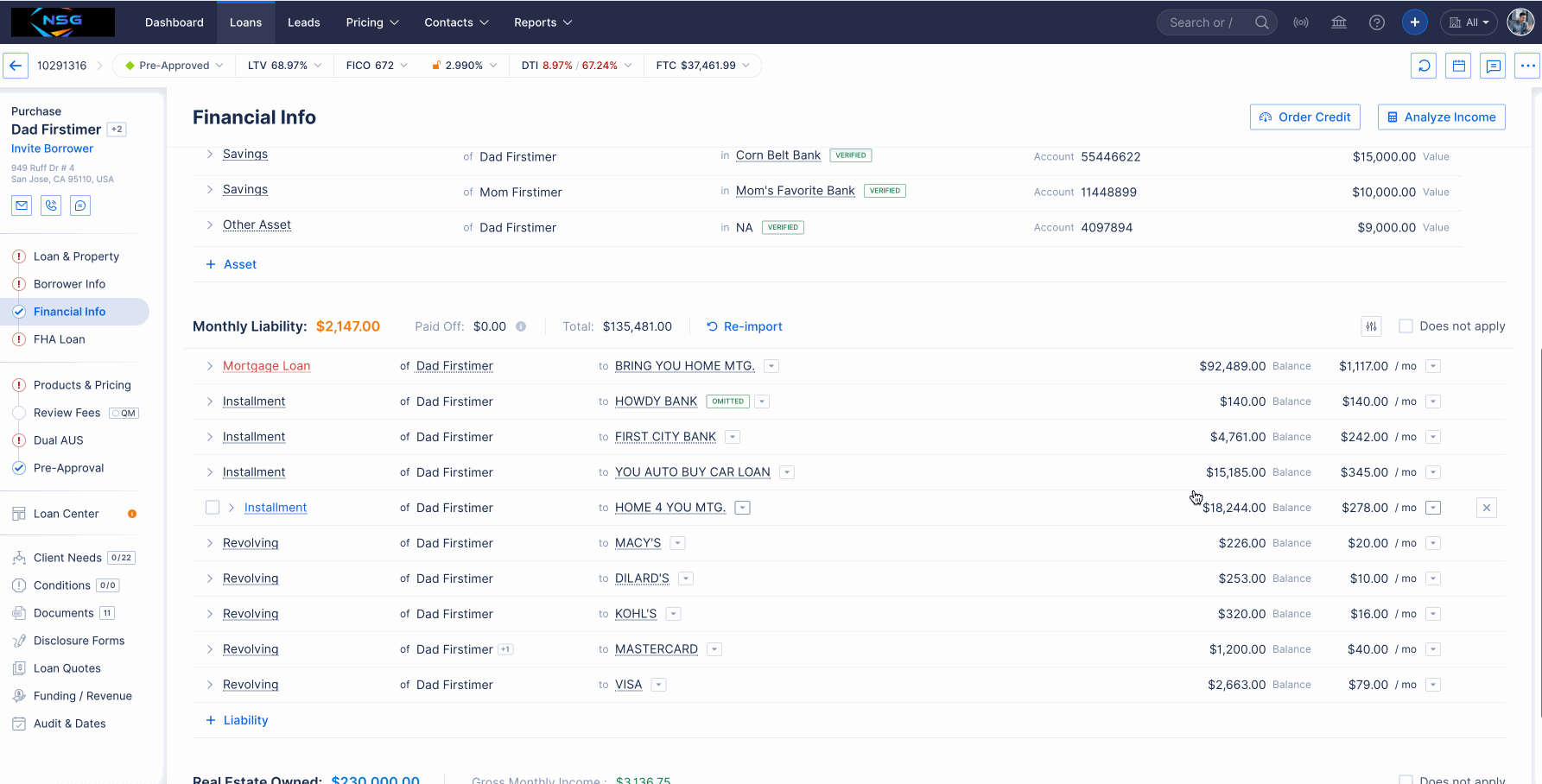Open the DTI ratio dropdown

tap(576, 66)
